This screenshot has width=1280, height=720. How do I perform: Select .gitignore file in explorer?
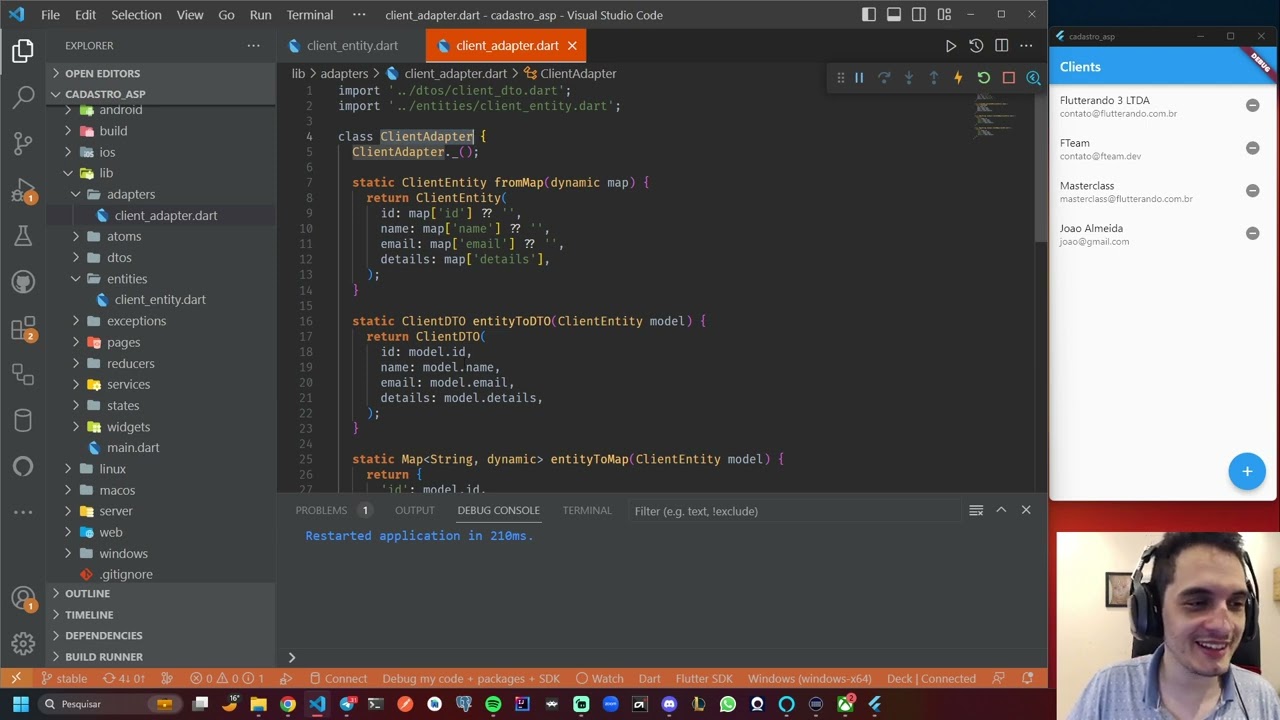click(126, 575)
